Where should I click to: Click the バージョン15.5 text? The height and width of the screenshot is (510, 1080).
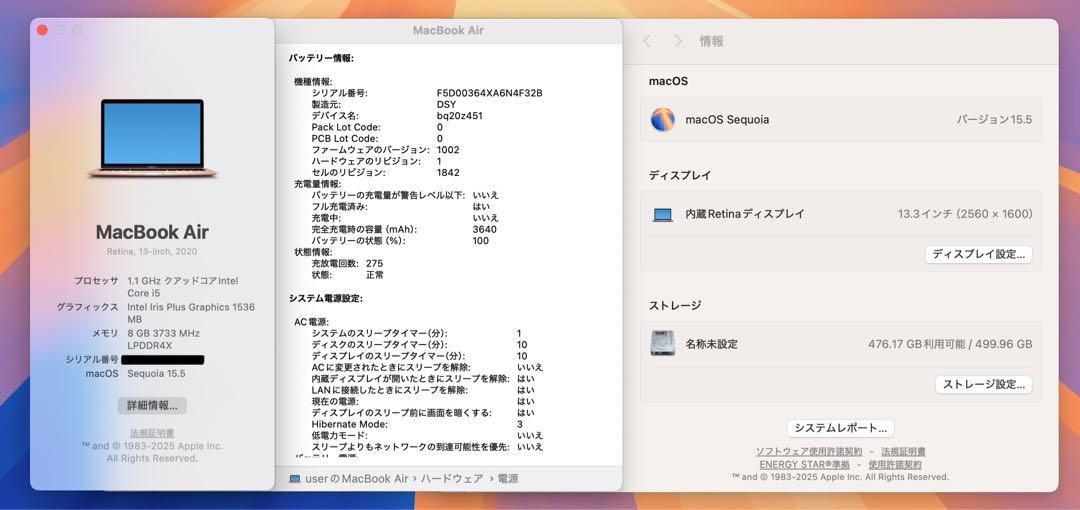[x=994, y=119]
